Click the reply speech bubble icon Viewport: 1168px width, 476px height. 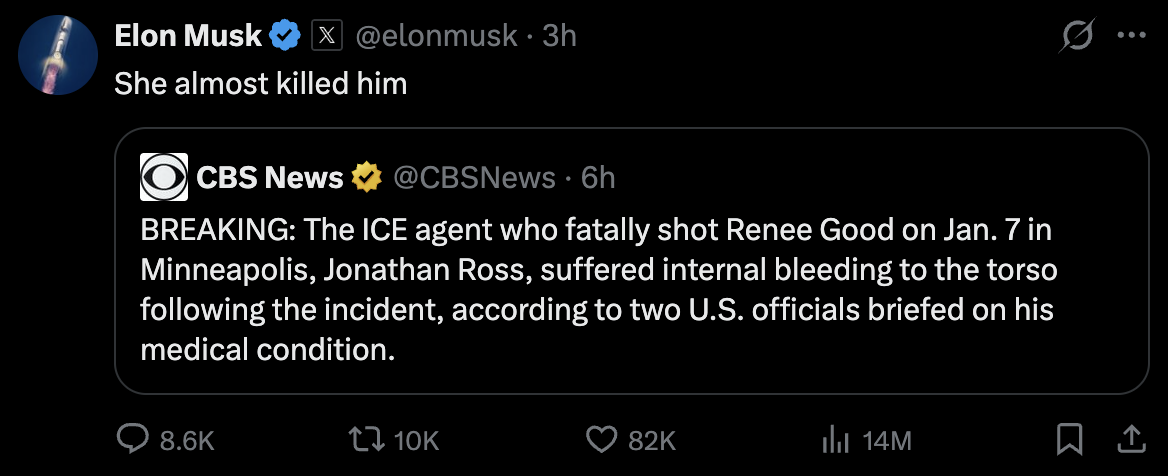133,438
